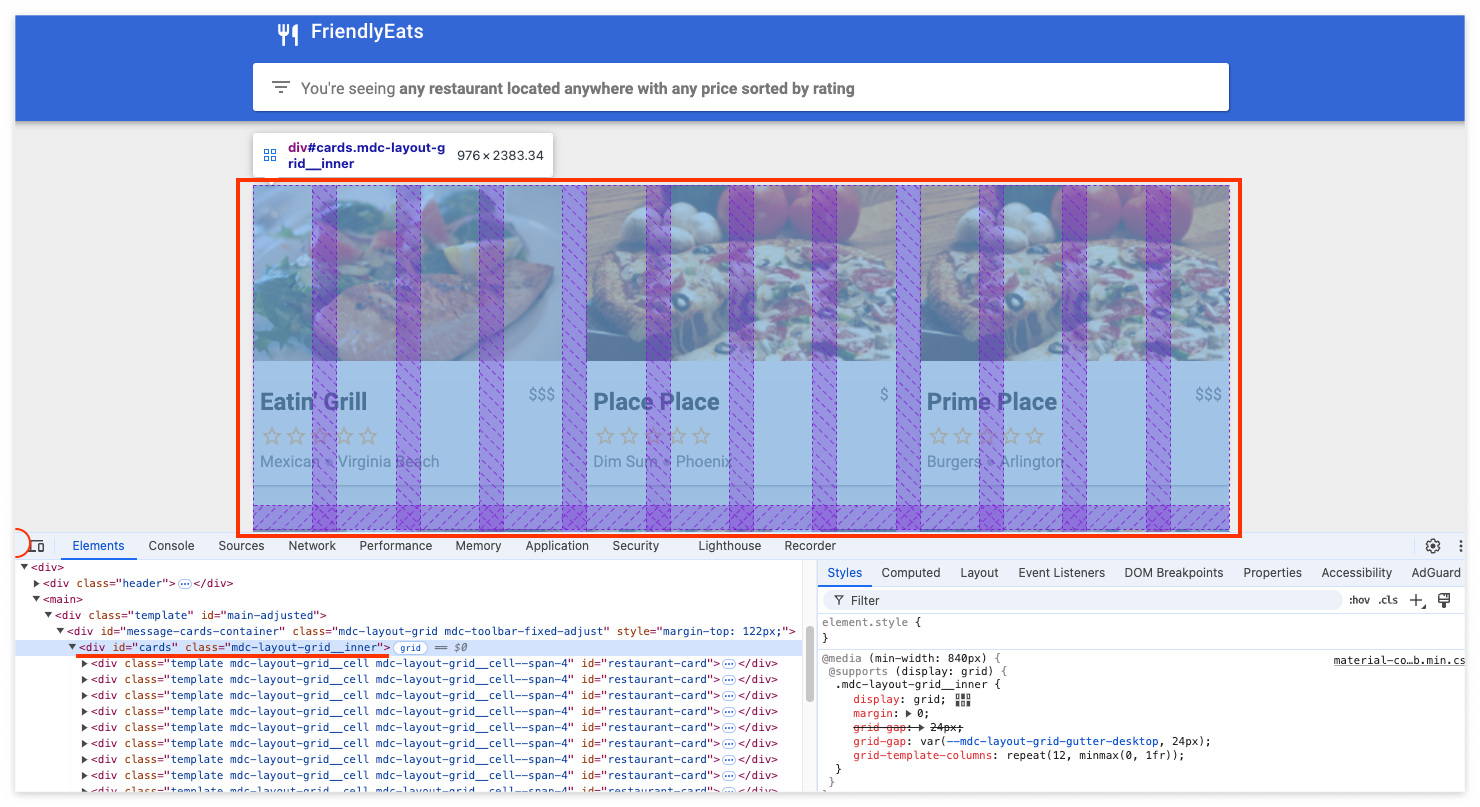Select the Styles sidebar tab
The height and width of the screenshot is (807, 1480).
(845, 573)
